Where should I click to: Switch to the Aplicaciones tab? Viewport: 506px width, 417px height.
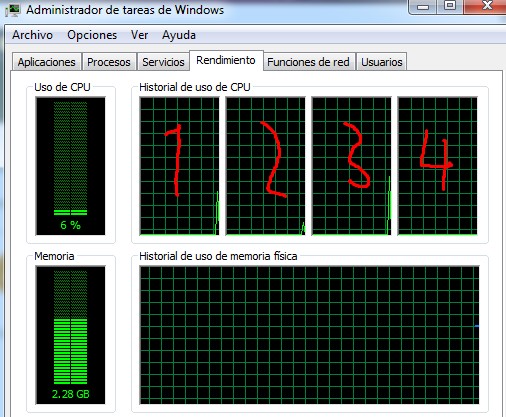(46, 62)
